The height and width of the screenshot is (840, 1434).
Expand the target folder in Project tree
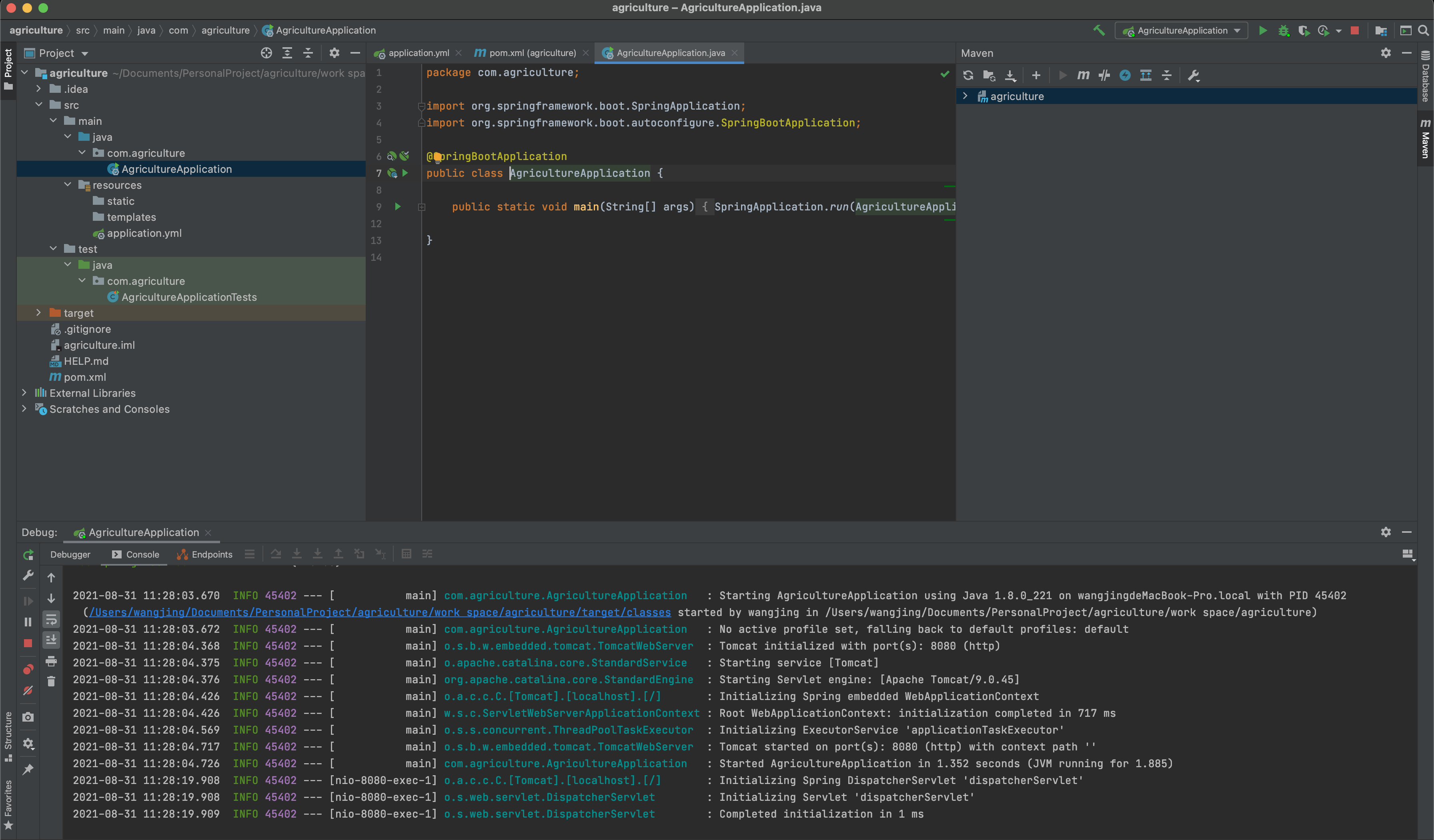[x=39, y=313]
